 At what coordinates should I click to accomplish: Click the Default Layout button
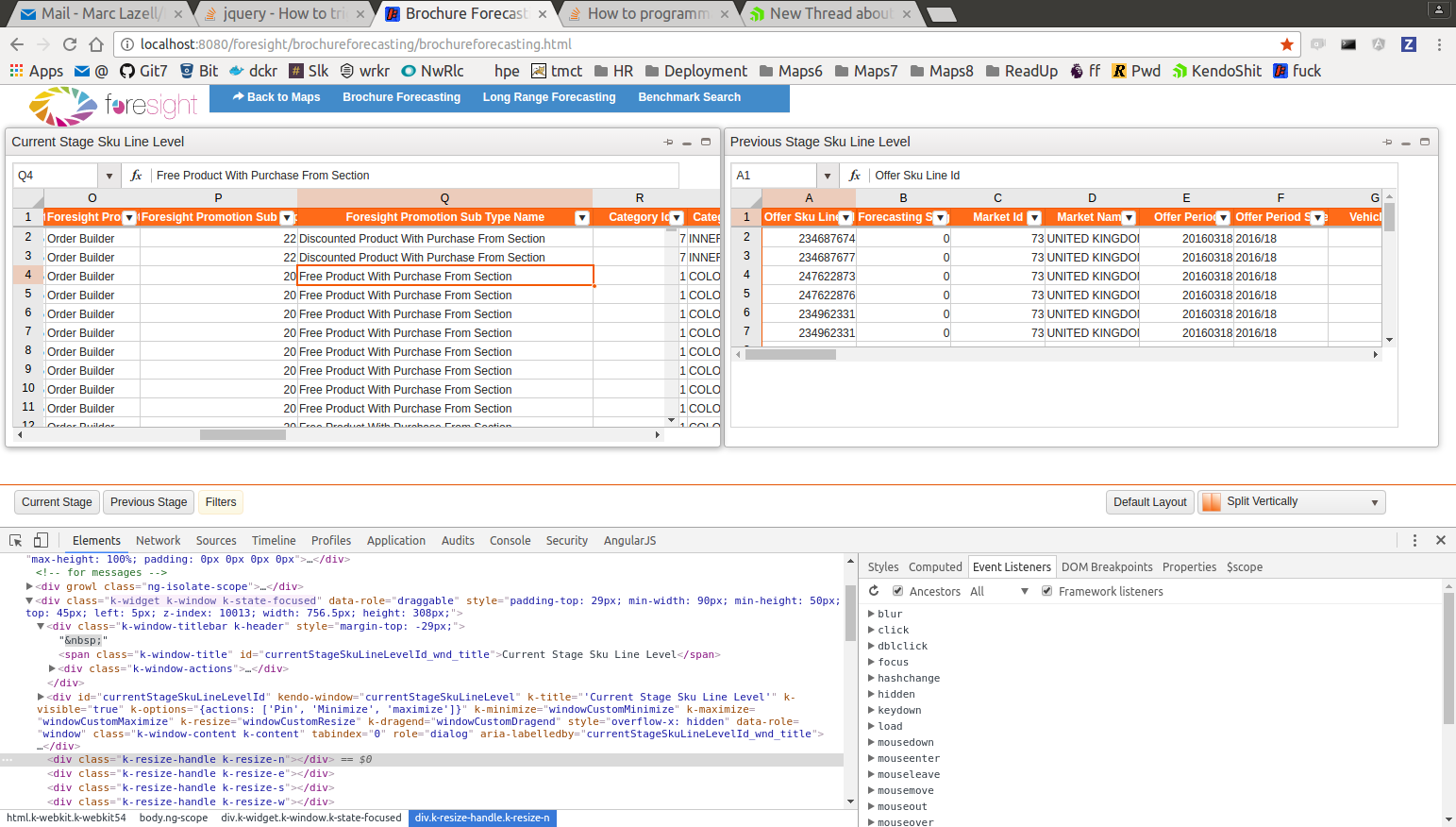(x=1149, y=502)
